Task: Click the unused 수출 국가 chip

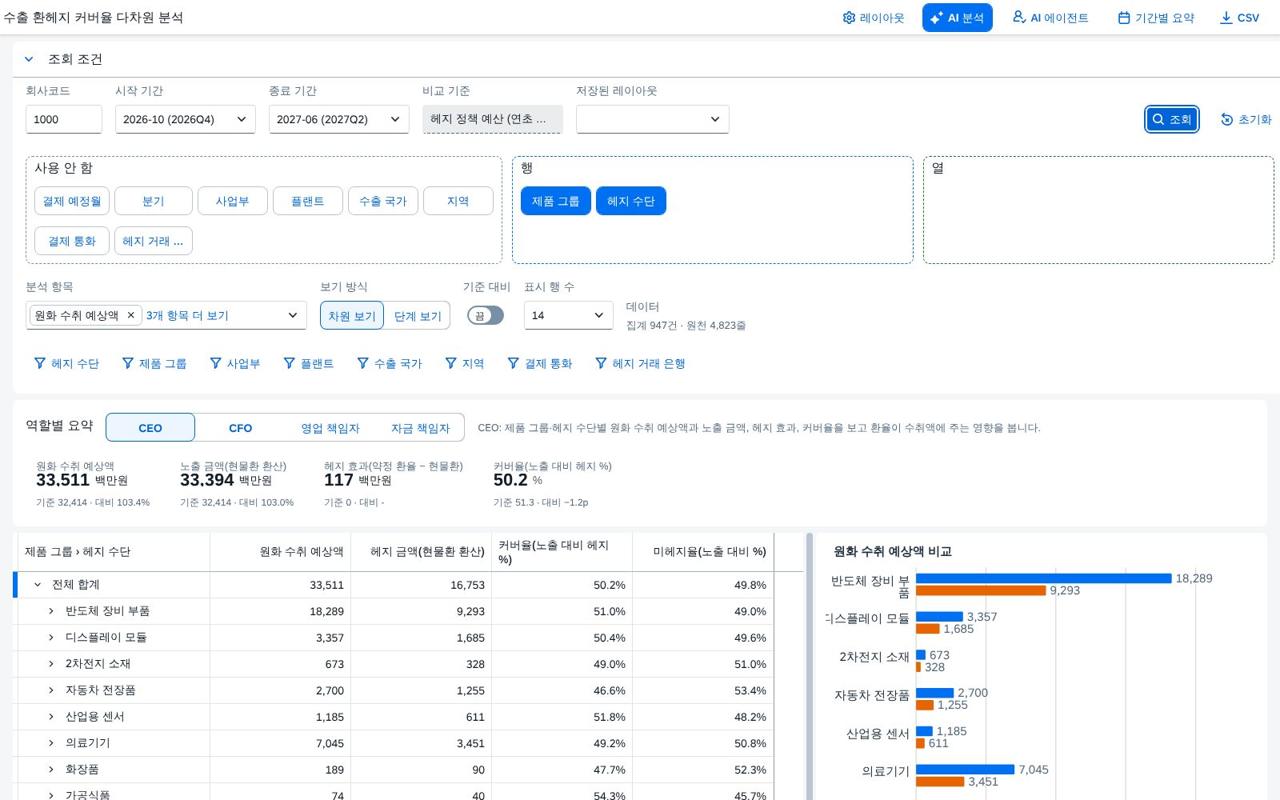Action: coord(383,201)
